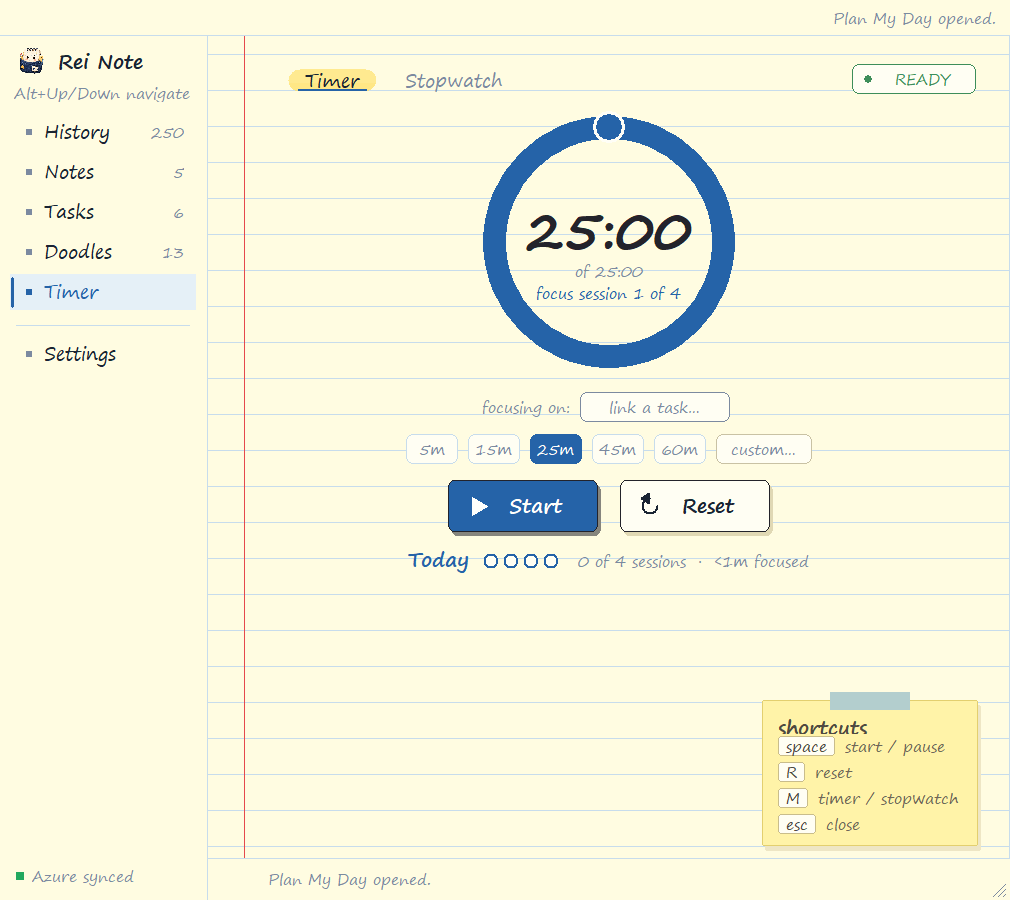Select the 60m duration preset
Image resolution: width=1010 pixels, height=900 pixels.
(x=680, y=450)
